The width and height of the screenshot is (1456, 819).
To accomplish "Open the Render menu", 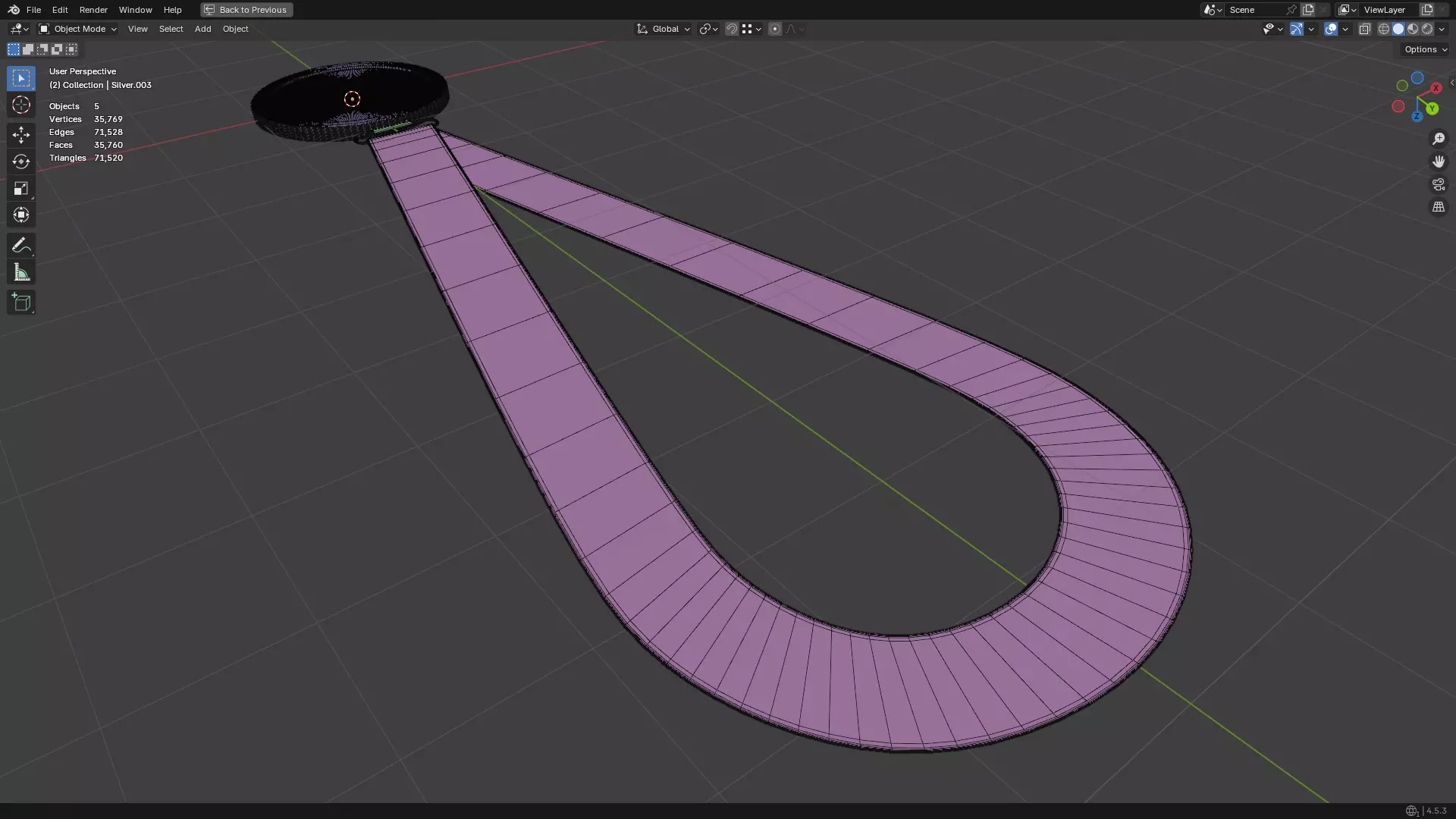I will (x=93, y=10).
